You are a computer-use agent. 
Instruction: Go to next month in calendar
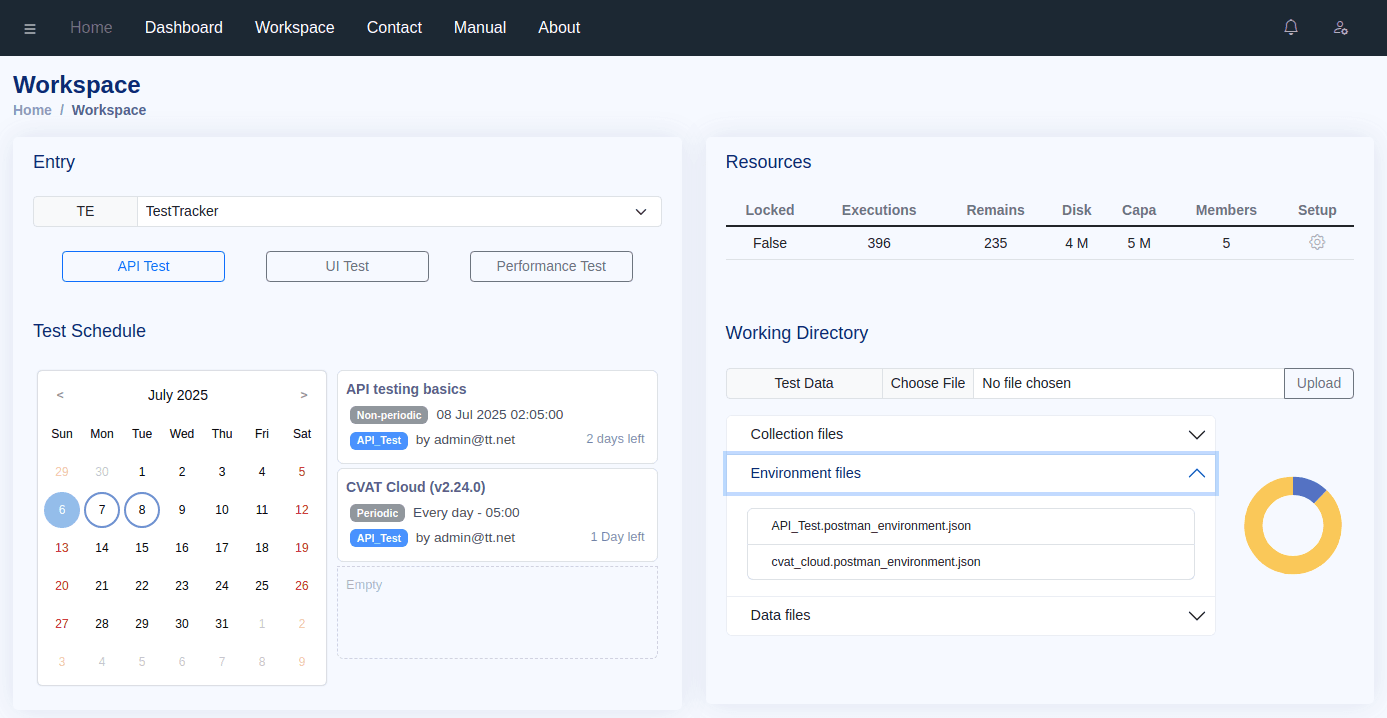[304, 395]
